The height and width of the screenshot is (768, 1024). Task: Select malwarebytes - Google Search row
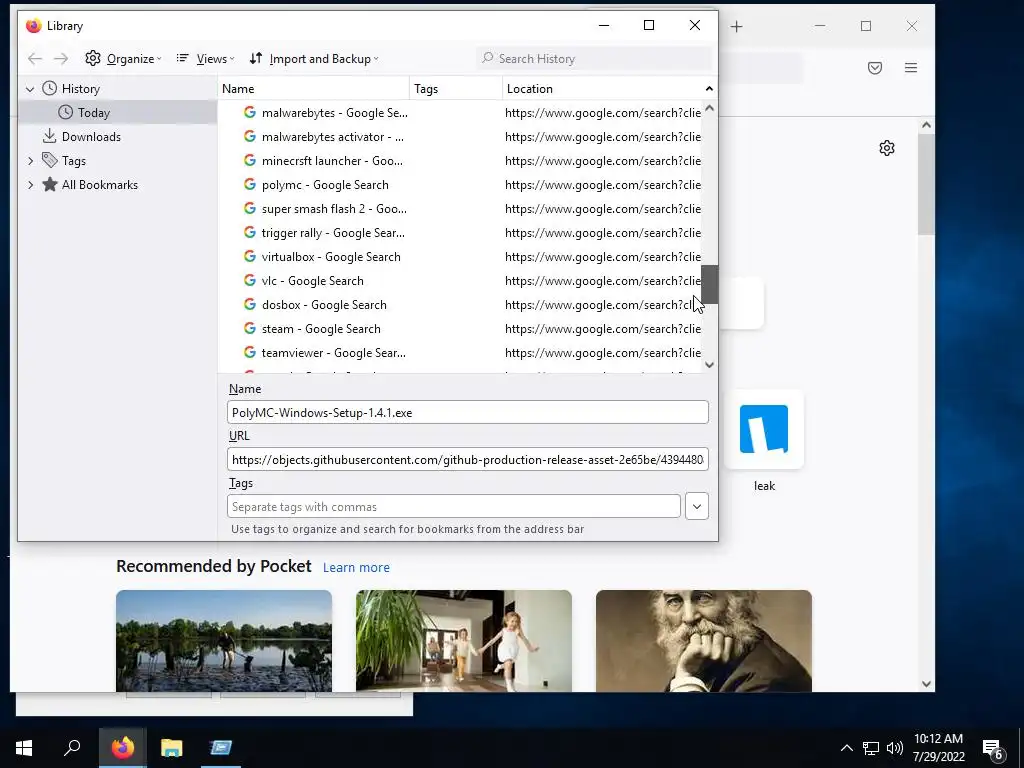[x=460, y=113]
